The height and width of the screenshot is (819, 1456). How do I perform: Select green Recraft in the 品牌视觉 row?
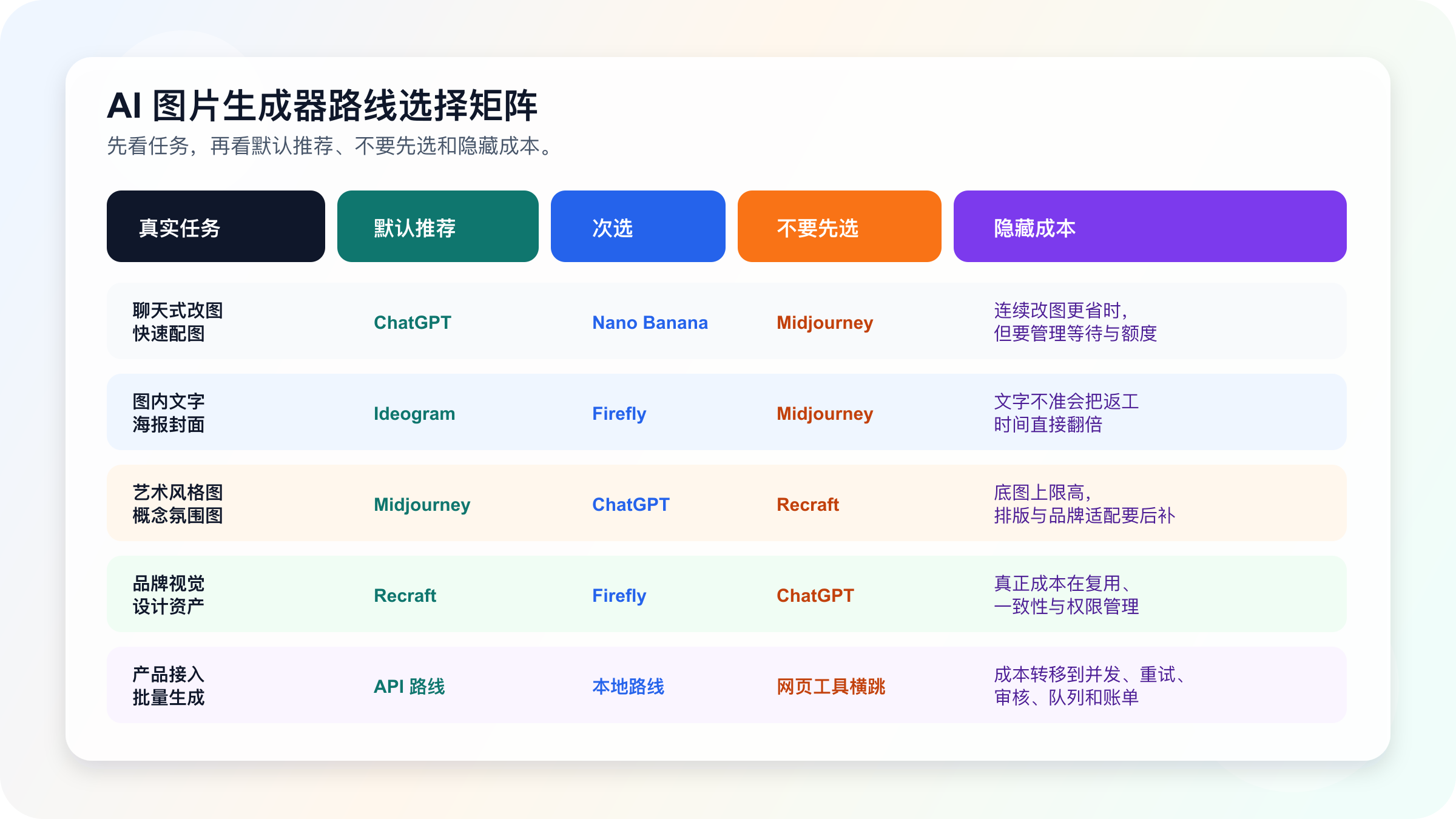(x=405, y=595)
